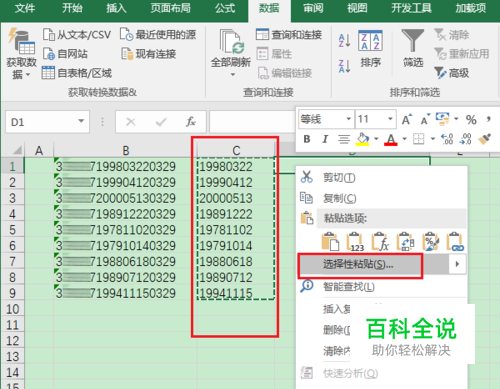Expand Refresh All dropdown arrow
This screenshot has width=500, height=389.
coord(233,74)
